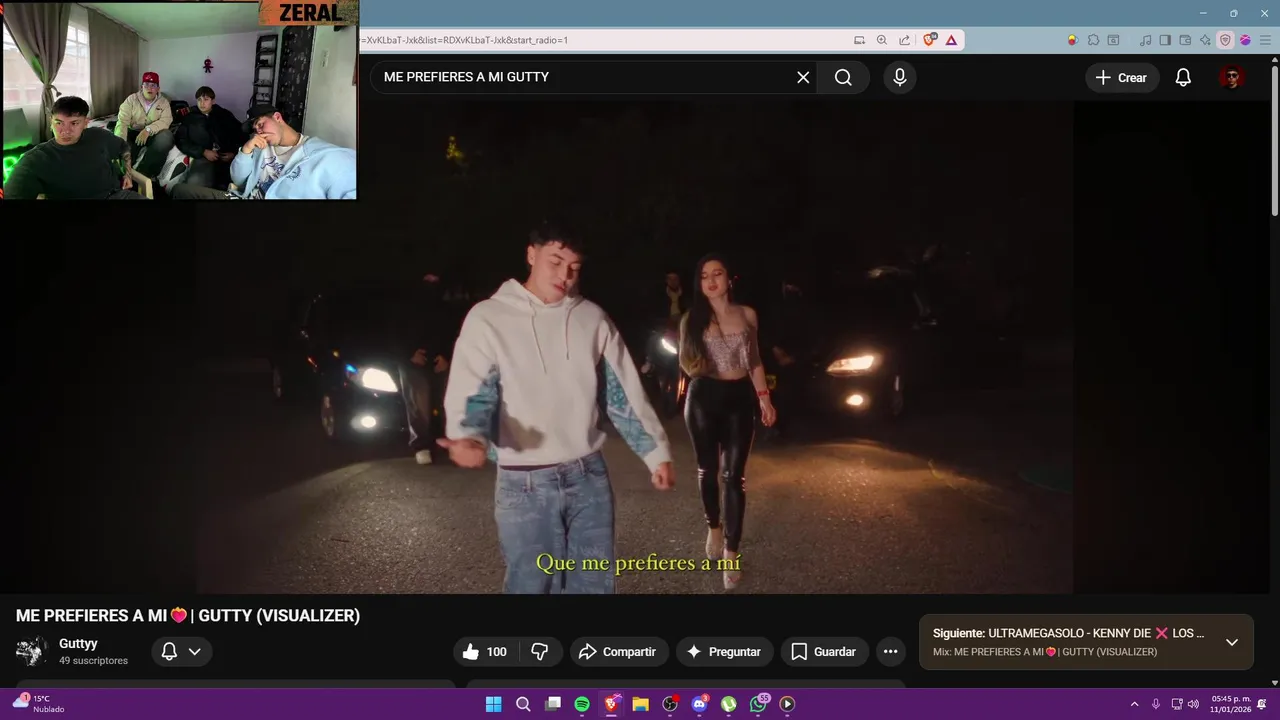The width and height of the screenshot is (1280, 720).
Task: Clear the YouTube search box
Action: [x=803, y=77]
